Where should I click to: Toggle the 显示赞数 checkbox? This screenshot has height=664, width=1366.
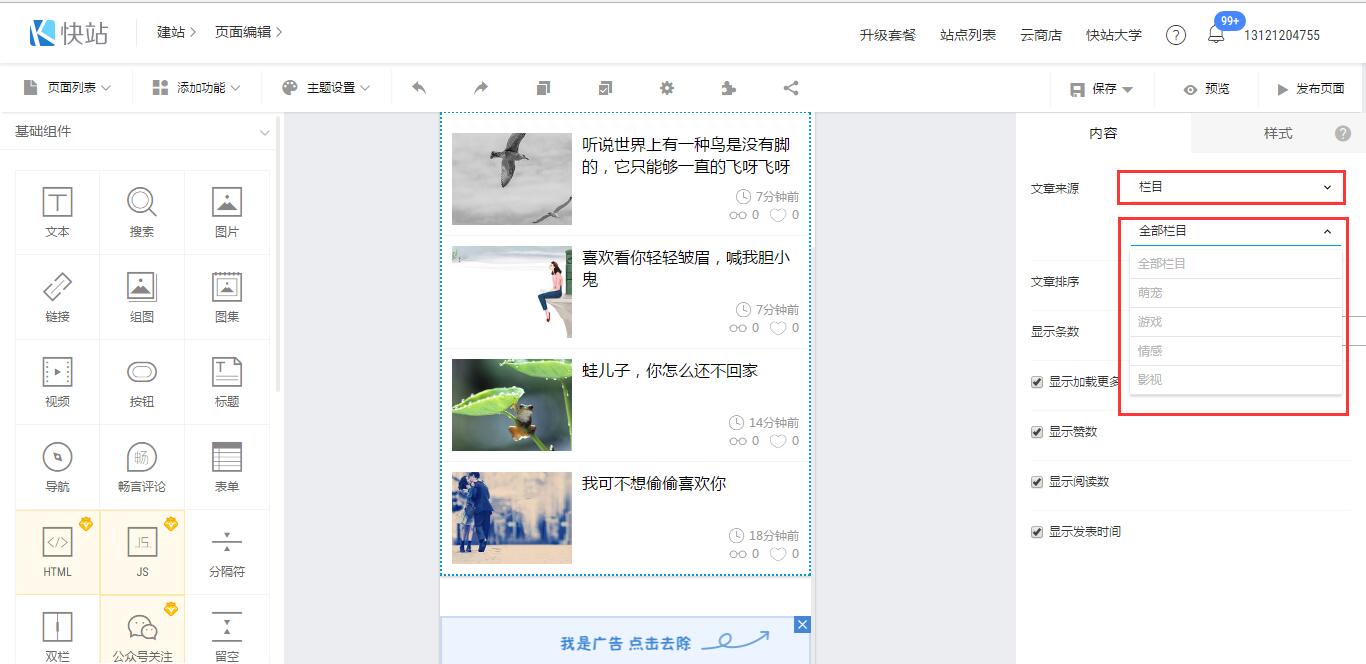pos(1037,432)
